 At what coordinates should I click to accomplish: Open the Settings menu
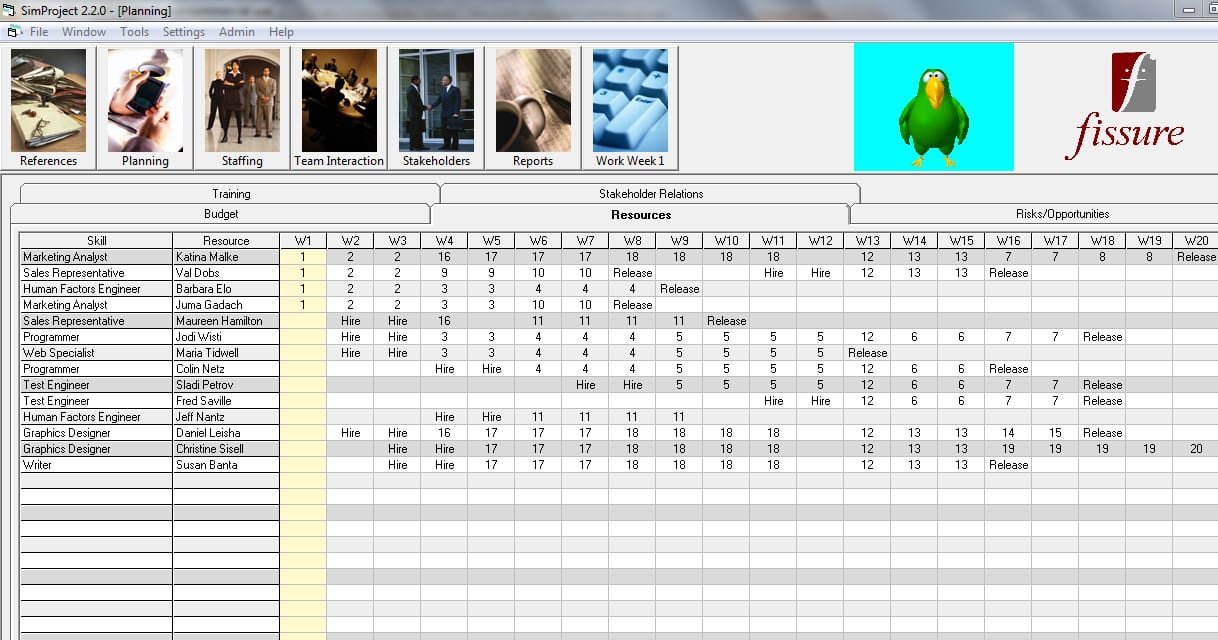184,32
